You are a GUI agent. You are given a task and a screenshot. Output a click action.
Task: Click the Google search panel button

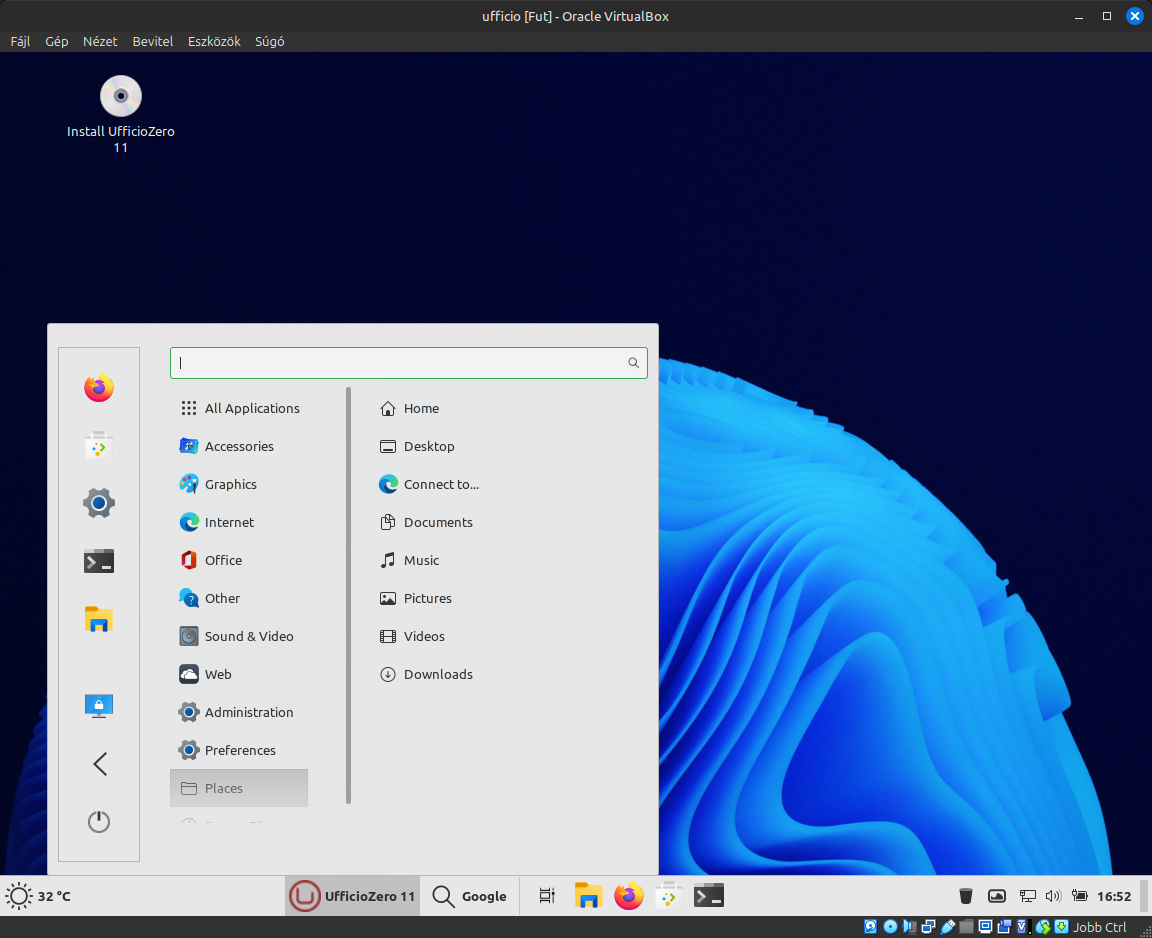[469, 896]
